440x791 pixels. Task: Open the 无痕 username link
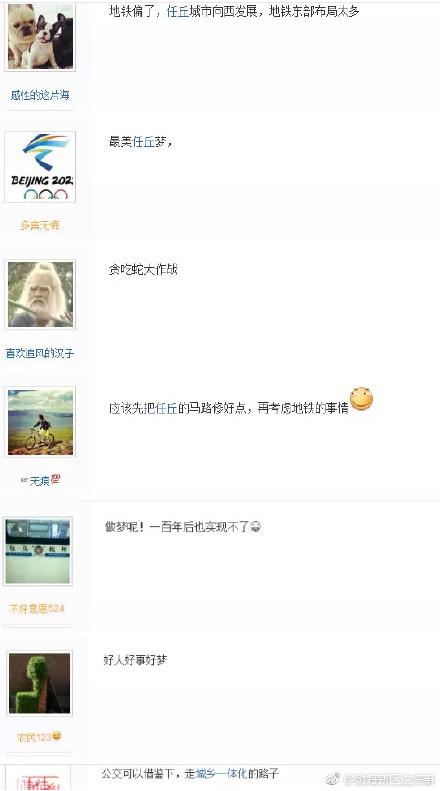point(40,481)
